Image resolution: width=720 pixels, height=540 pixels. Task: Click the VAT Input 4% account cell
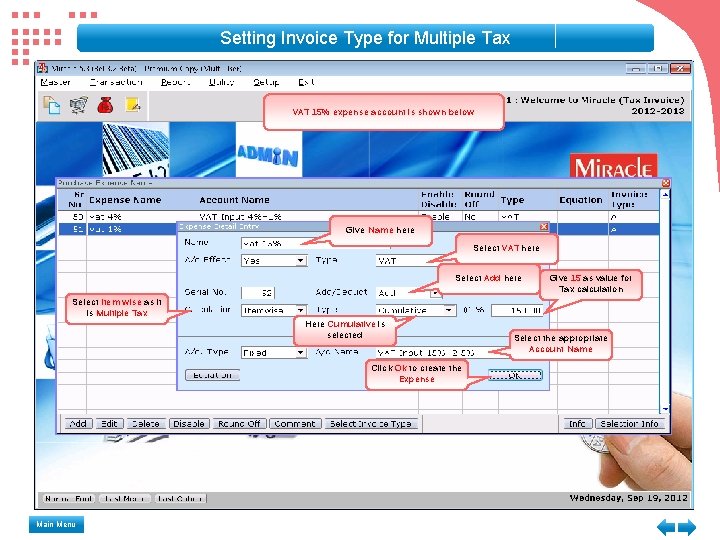tap(240, 217)
